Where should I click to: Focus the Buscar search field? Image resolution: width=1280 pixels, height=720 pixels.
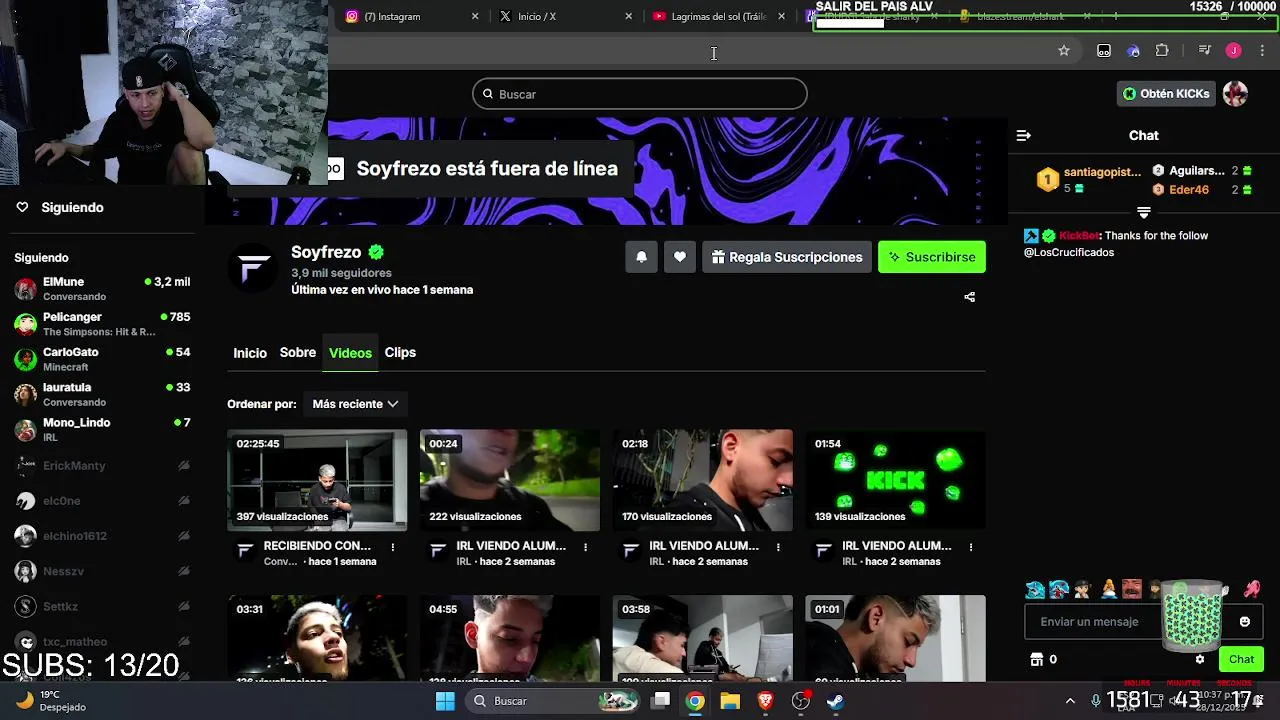point(640,94)
